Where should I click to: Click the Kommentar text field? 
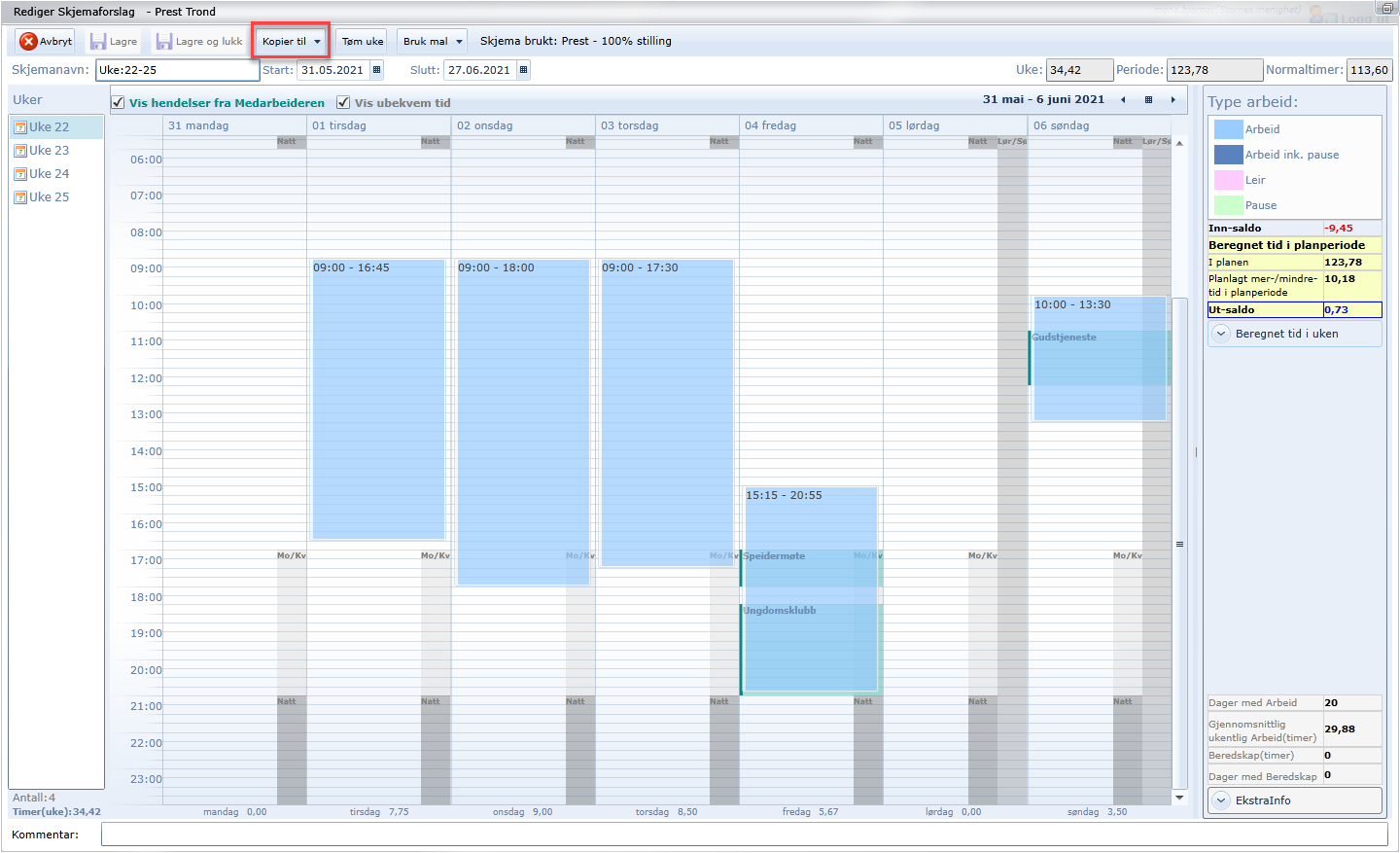pos(744,835)
